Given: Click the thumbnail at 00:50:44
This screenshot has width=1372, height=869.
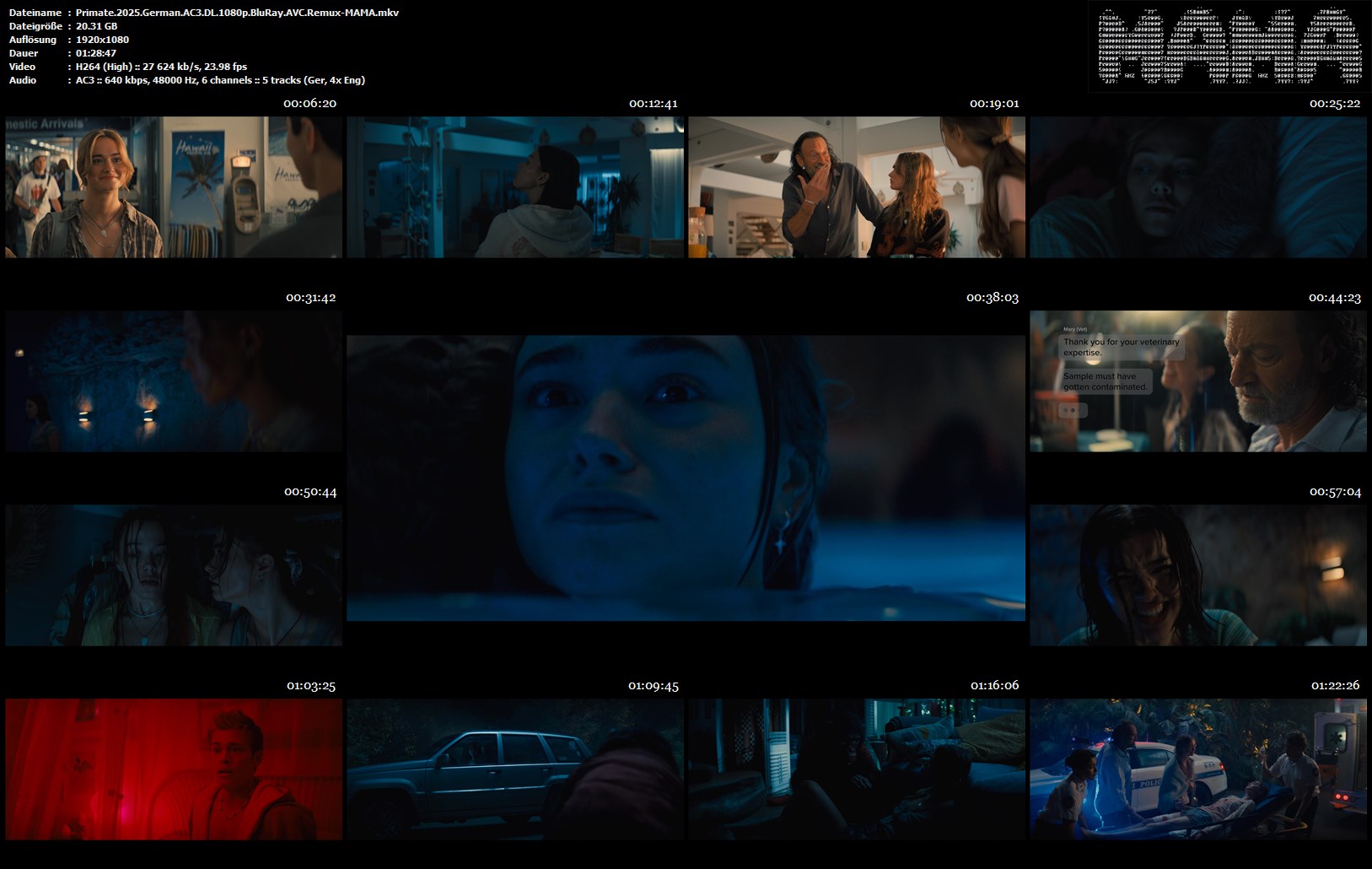Looking at the screenshot, I should point(174,575).
